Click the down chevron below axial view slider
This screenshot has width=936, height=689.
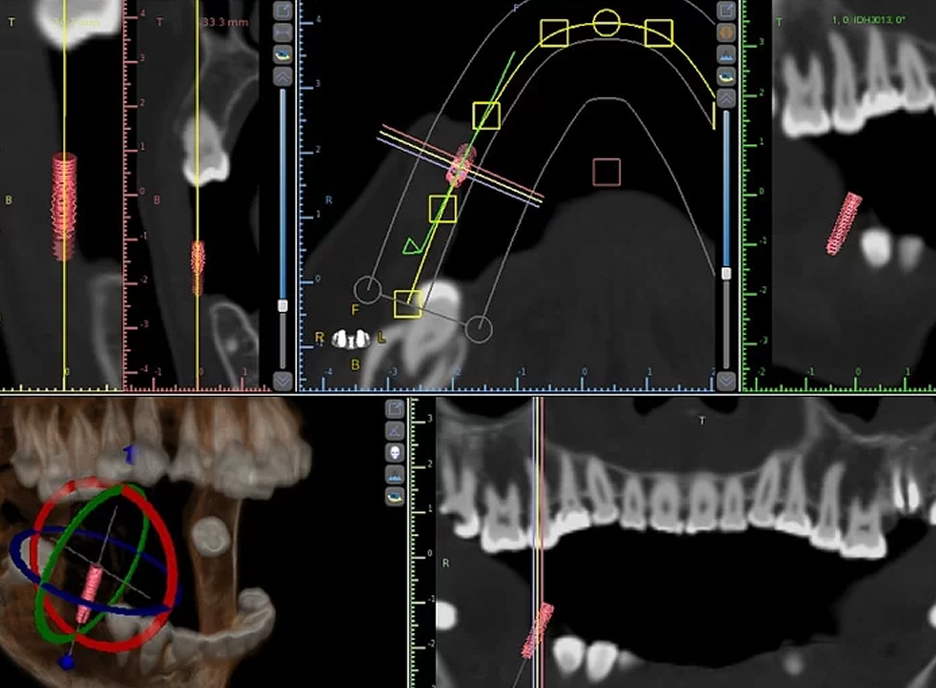pyautogui.click(x=726, y=380)
